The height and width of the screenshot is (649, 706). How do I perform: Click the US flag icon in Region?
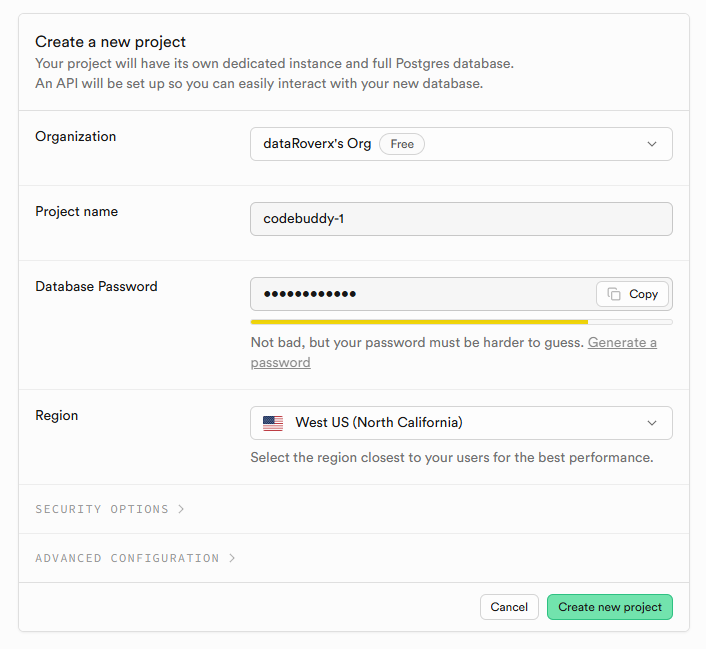273,423
